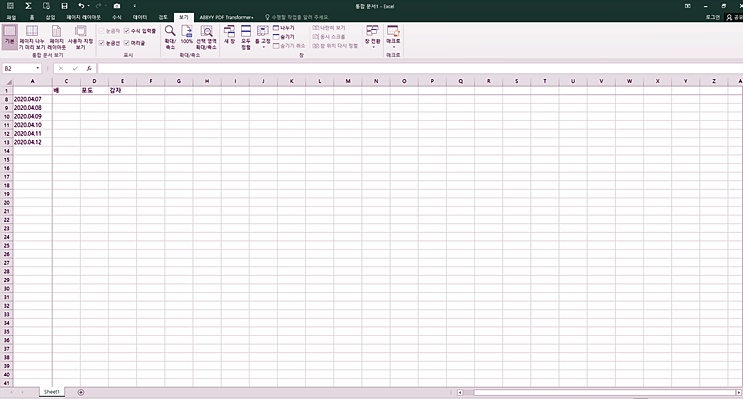743x399 pixels.
Task: Click 창 위치 다시 정렬 reset window position
Action: [335, 46]
